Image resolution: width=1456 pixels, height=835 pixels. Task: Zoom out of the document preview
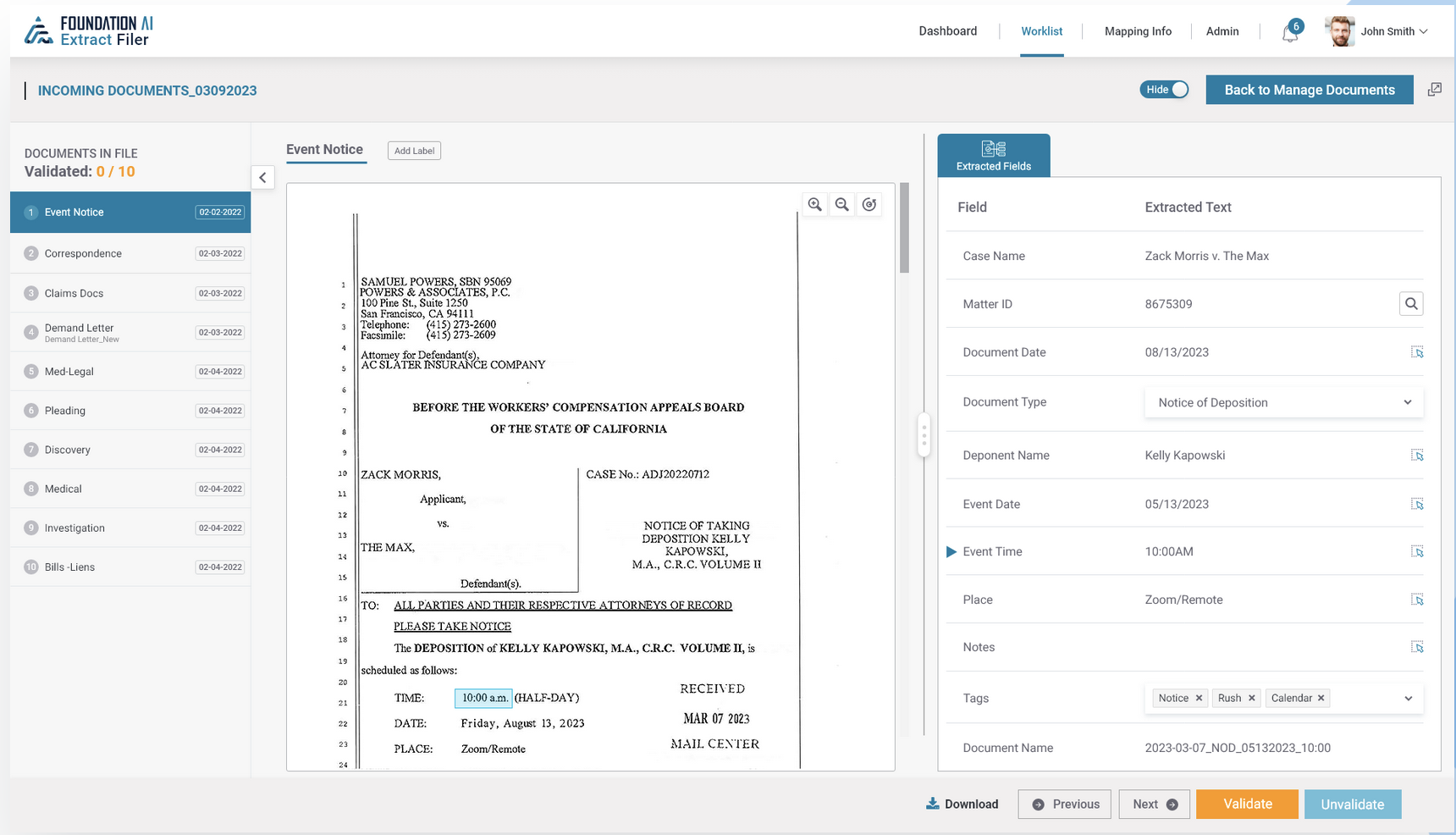(841, 204)
